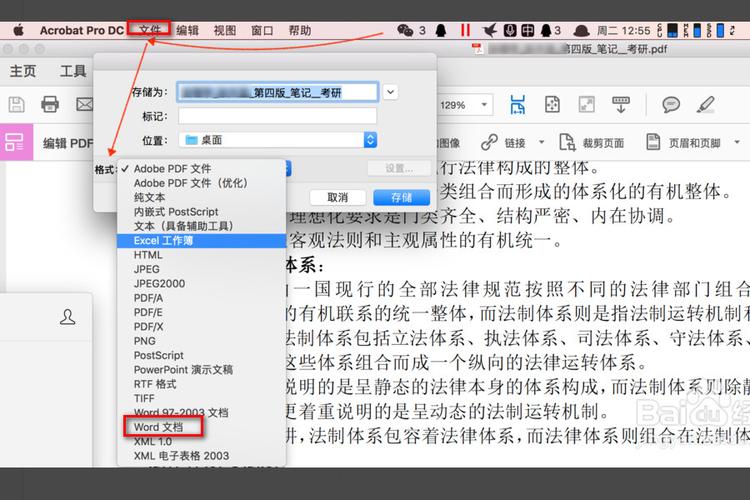Select PDF/A format
This screenshot has height=500, width=750.
pos(201,298)
